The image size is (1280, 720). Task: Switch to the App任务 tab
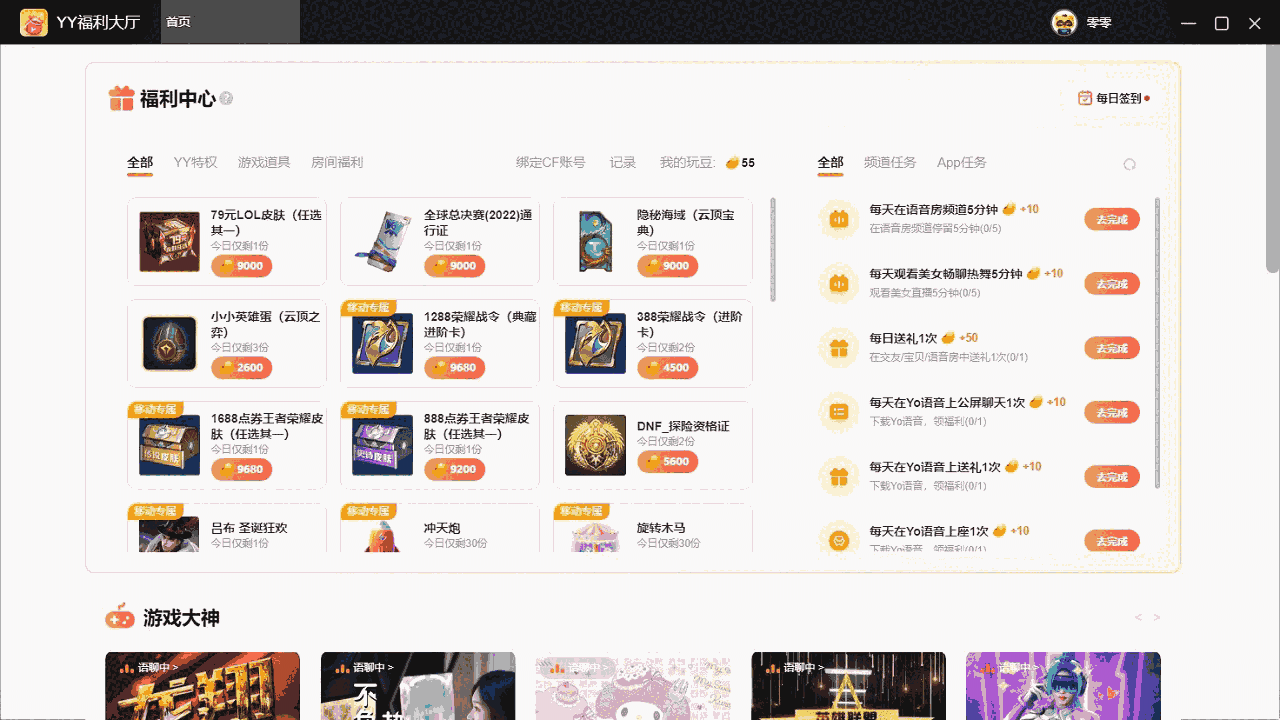coord(961,162)
